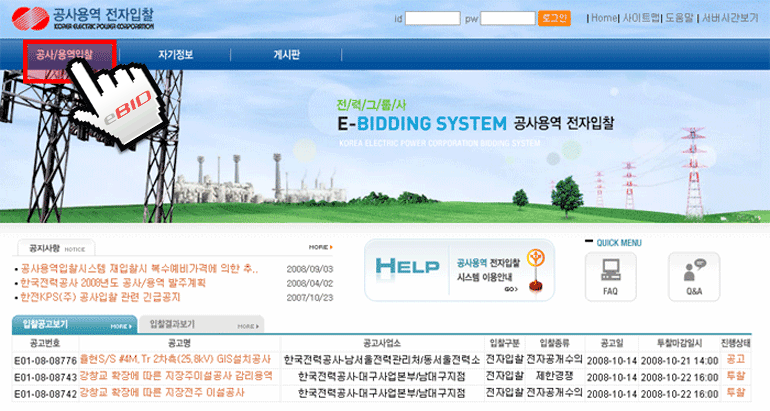Click the pw password field
The height and width of the screenshot is (411, 770).
click(508, 19)
